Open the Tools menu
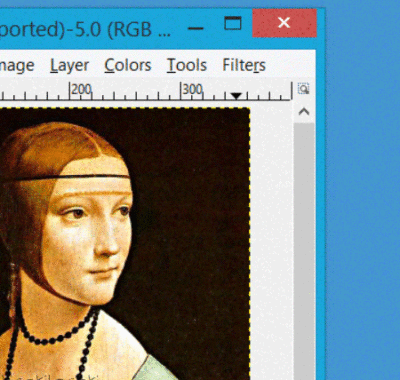Viewport: 400px width, 380px height. pyautogui.click(x=187, y=65)
